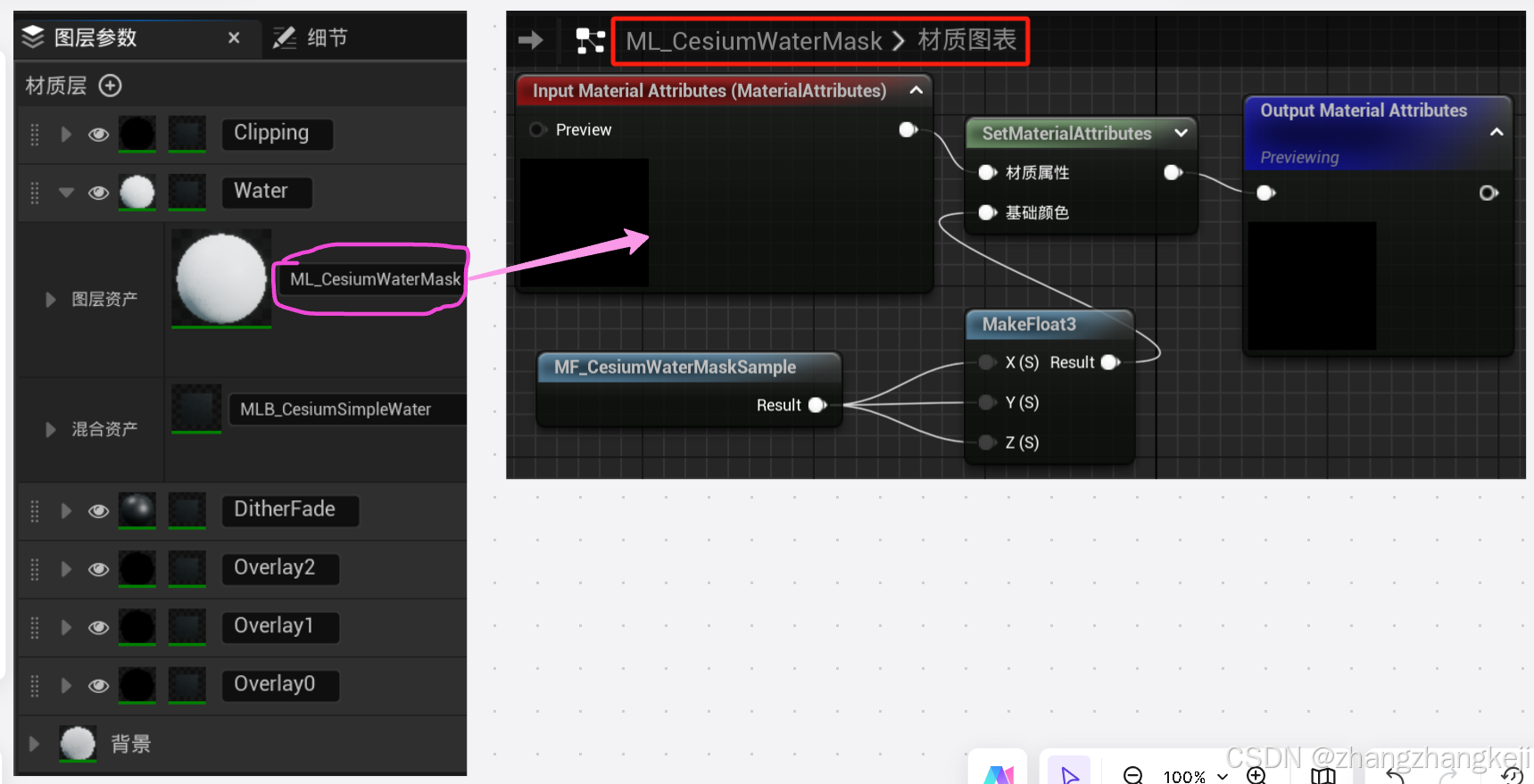Click the 材质属性 input pin

987,173
